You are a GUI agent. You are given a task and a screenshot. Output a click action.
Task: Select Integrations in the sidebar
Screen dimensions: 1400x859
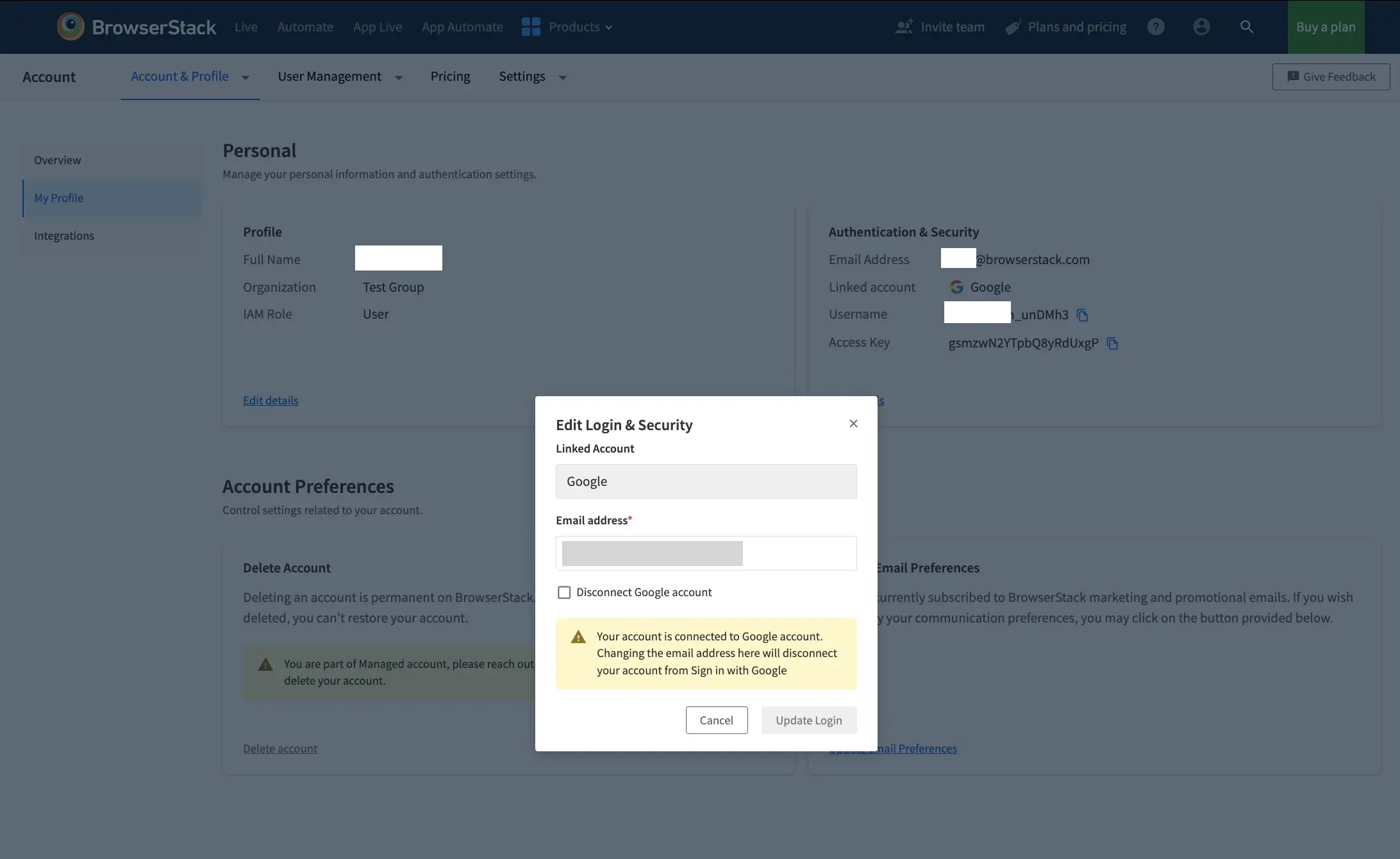click(x=64, y=236)
